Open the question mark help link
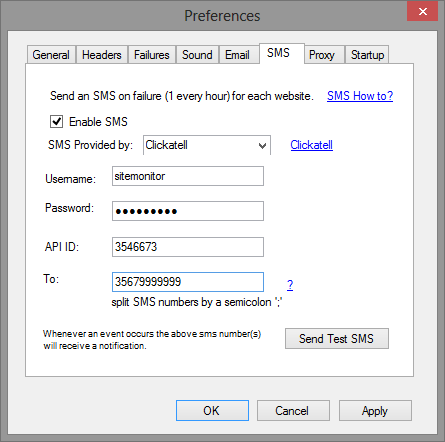The image size is (445, 442). point(290,285)
